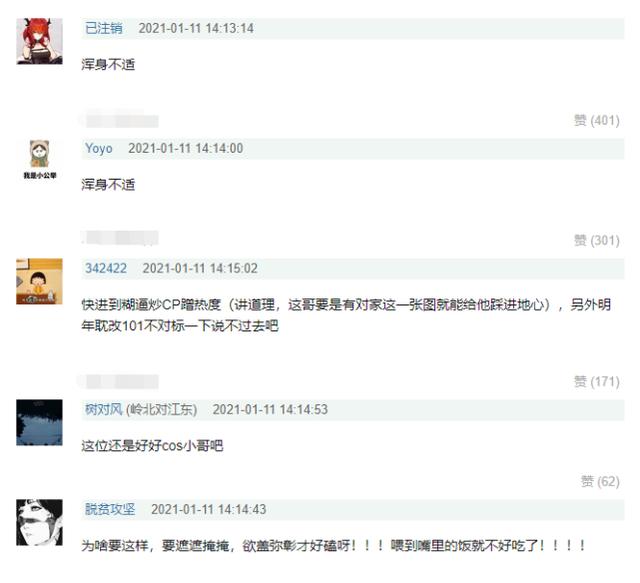This screenshot has width=640, height=583.
Task: Click the username 342422
Action: pos(106,268)
